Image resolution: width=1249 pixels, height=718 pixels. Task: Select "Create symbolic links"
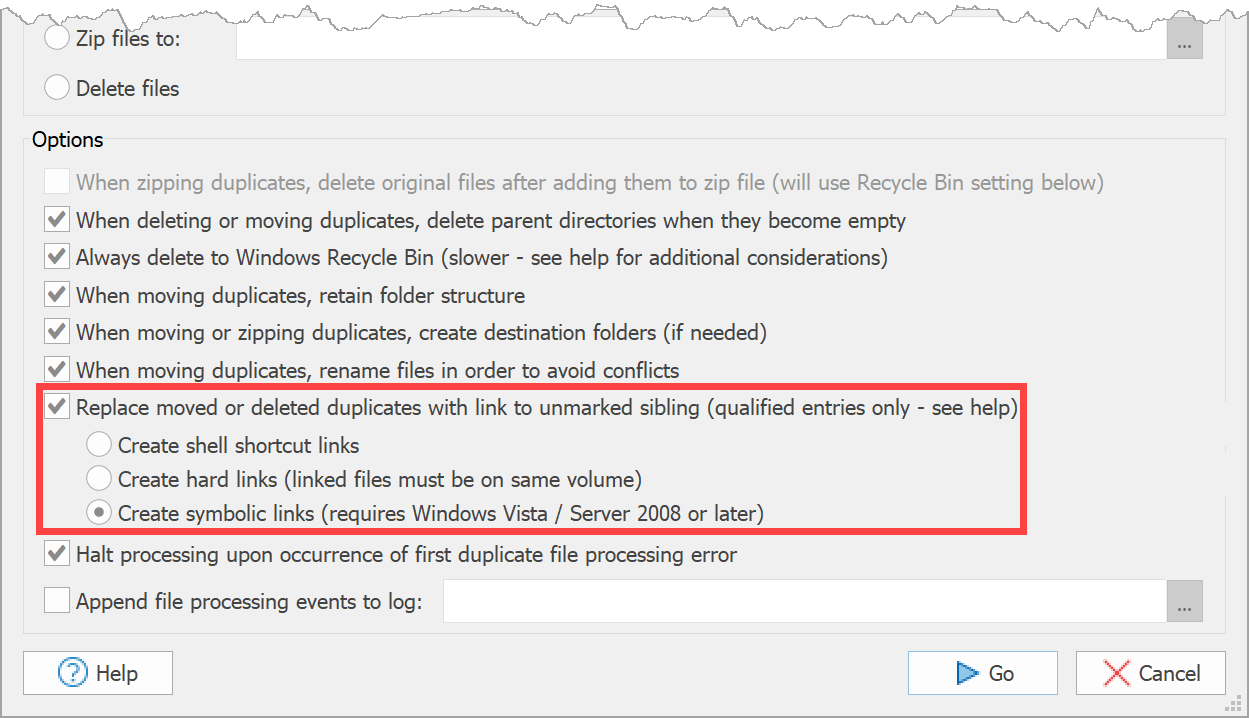pyautogui.click(x=99, y=512)
